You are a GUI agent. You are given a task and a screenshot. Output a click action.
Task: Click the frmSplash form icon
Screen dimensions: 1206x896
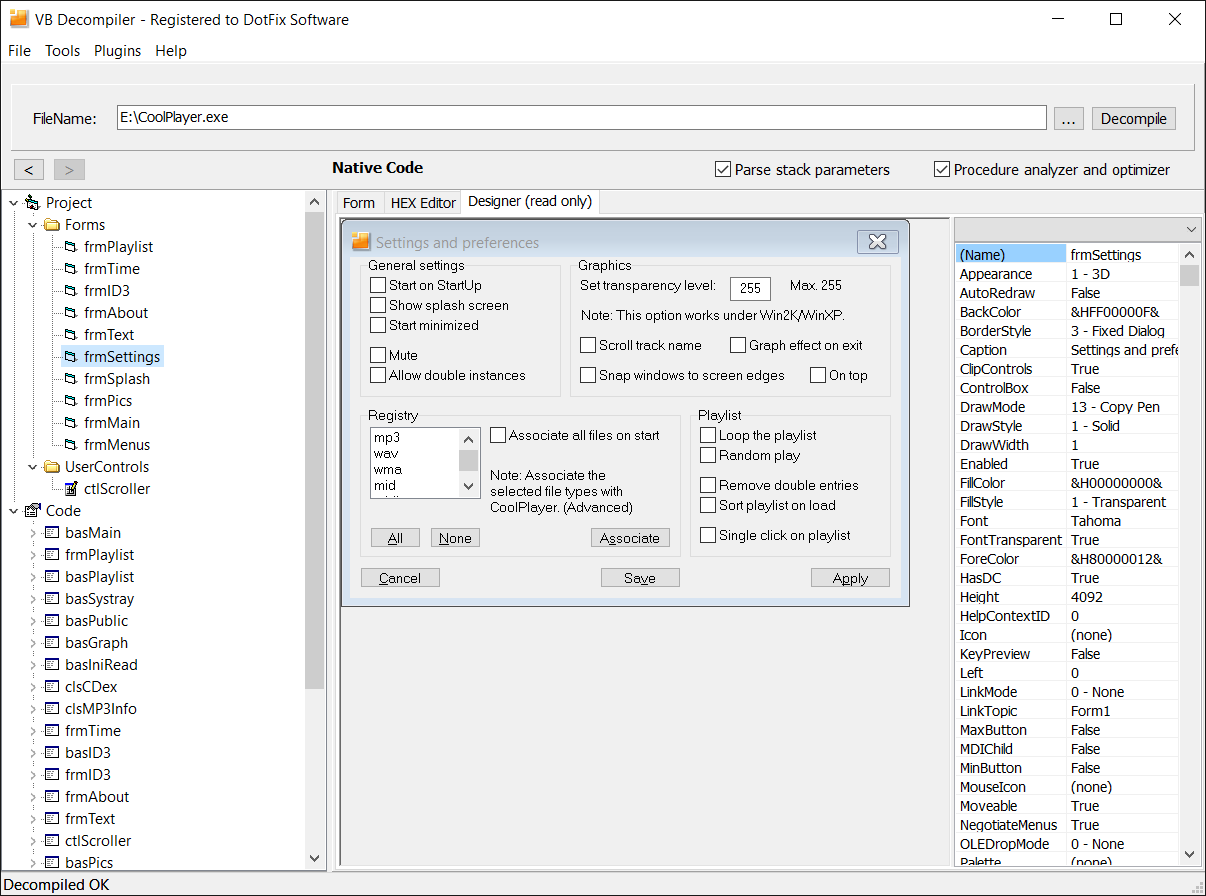coord(71,379)
